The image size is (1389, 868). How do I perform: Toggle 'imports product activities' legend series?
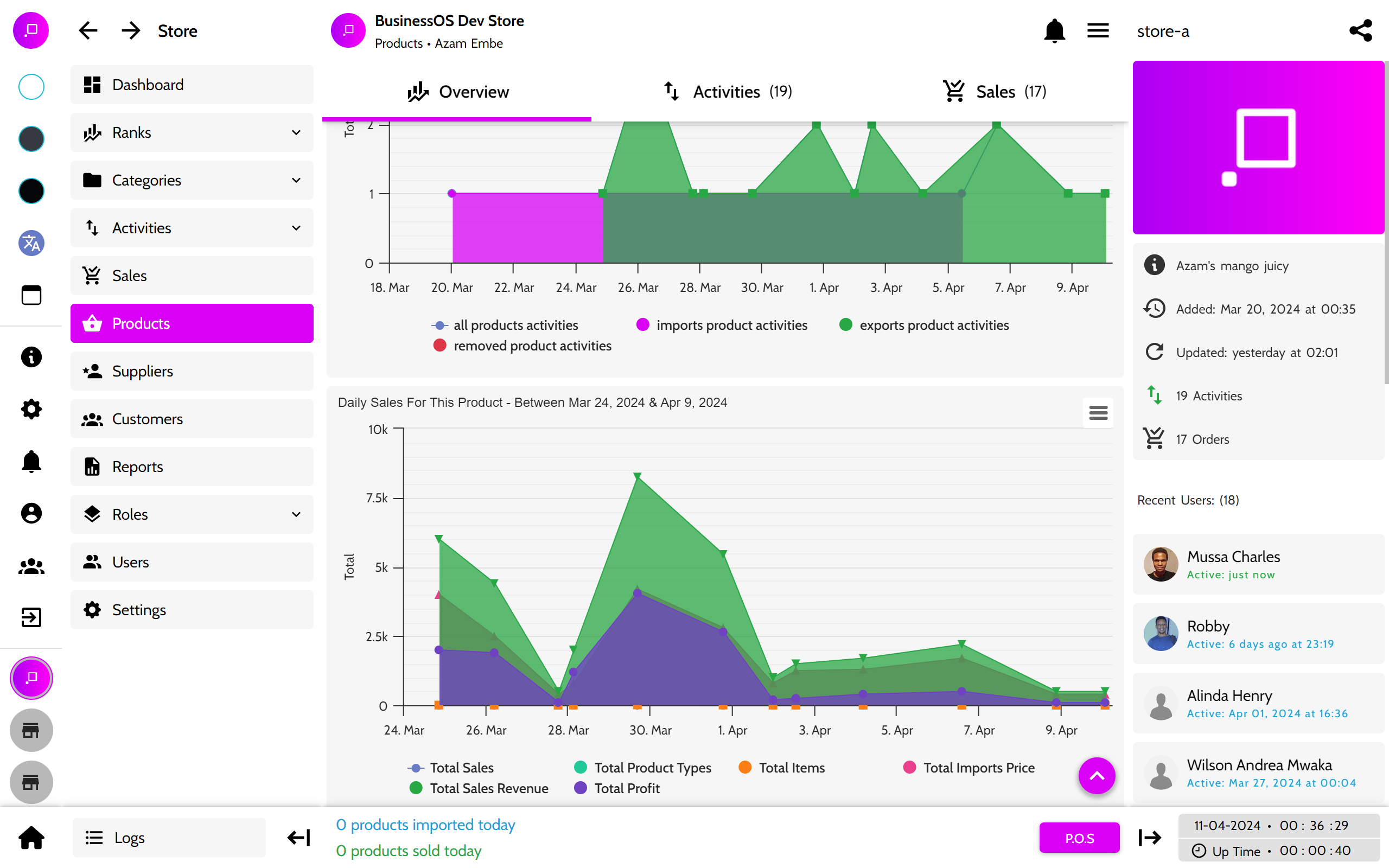pyautogui.click(x=722, y=325)
